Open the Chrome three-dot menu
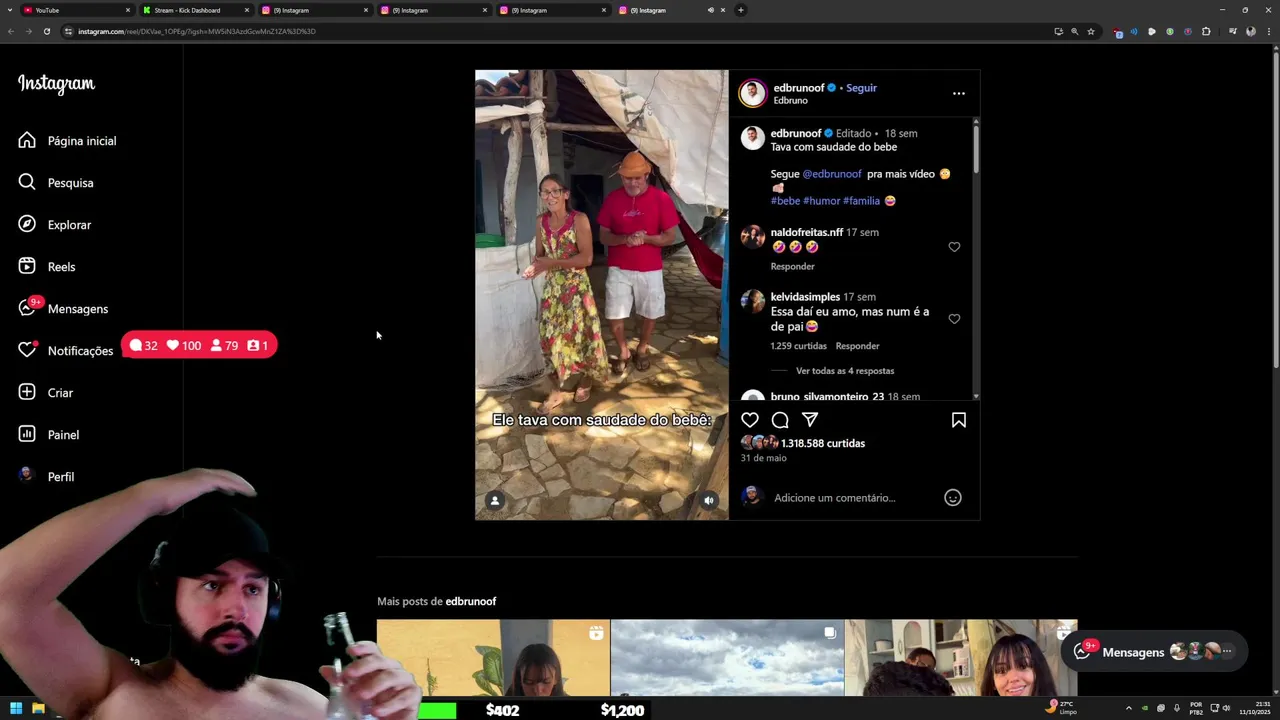Screen dimensions: 1280x720 [1269, 31]
